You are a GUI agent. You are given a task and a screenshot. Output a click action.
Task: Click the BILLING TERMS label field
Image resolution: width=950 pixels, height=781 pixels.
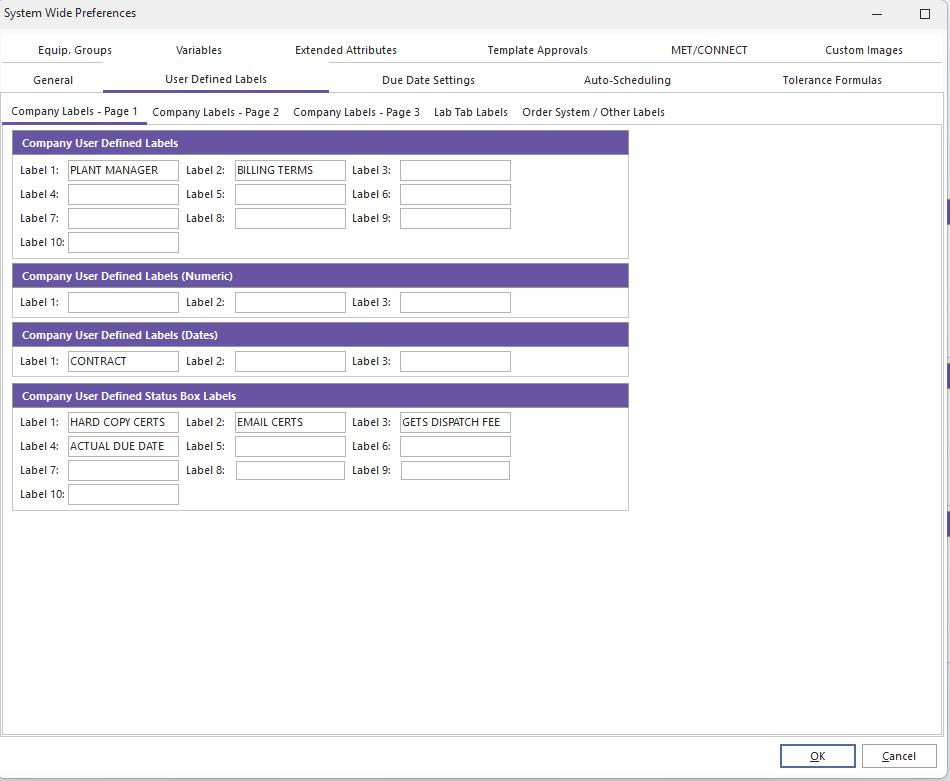[290, 170]
